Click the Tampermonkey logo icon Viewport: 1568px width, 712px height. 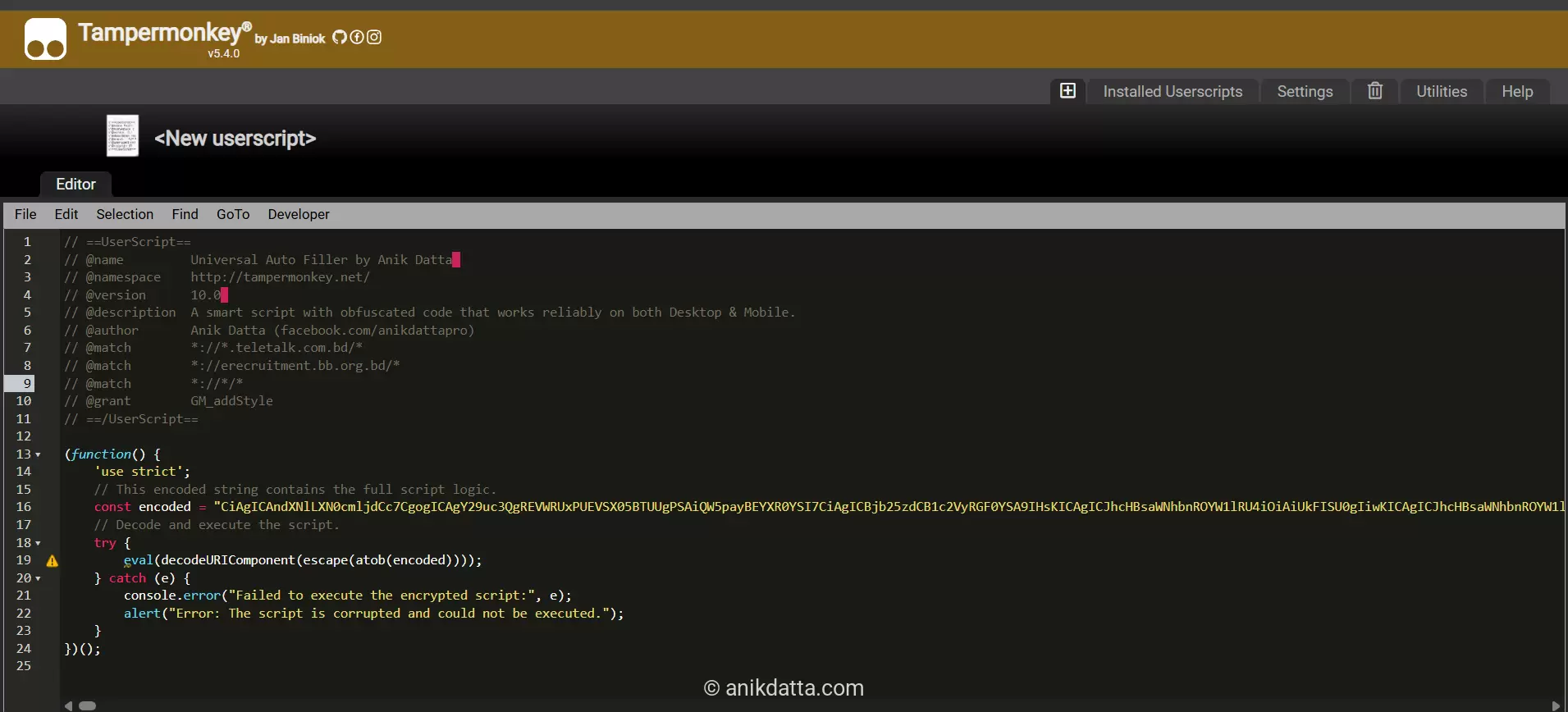click(45, 39)
